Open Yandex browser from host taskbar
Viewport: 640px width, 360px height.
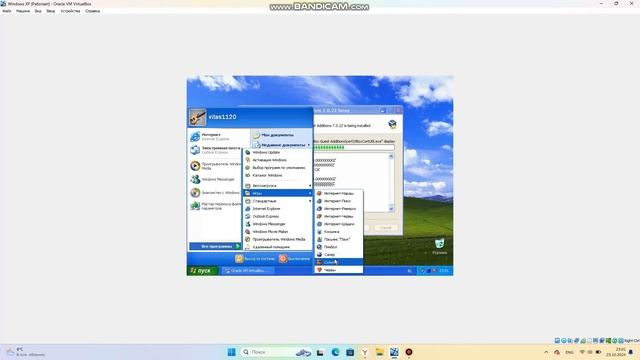(x=365, y=352)
